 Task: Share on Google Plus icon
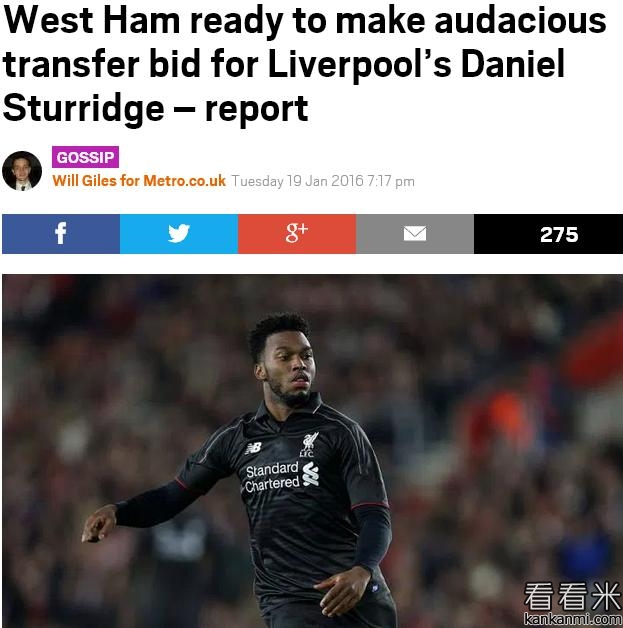[x=297, y=234]
